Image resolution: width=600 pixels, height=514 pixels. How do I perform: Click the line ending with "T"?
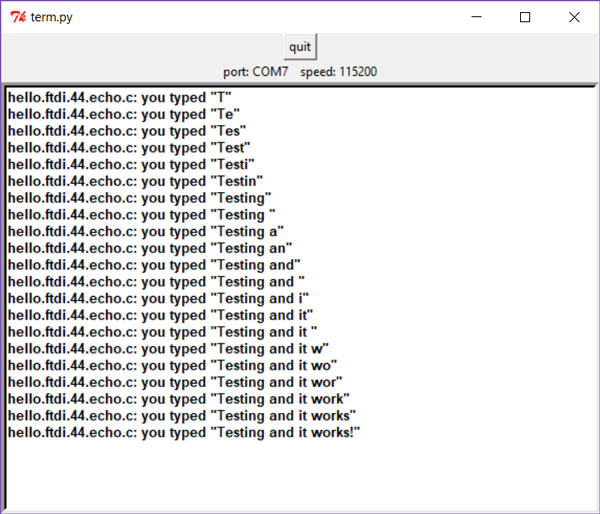(120, 98)
